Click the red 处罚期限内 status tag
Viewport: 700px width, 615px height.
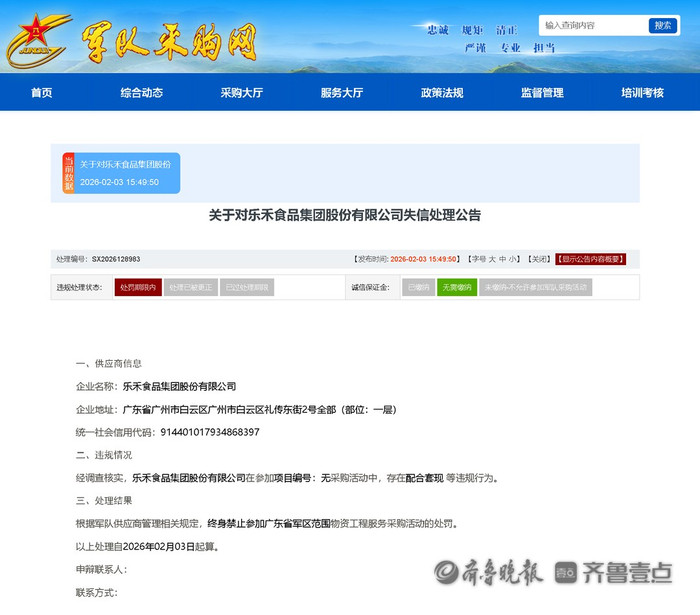(138, 287)
